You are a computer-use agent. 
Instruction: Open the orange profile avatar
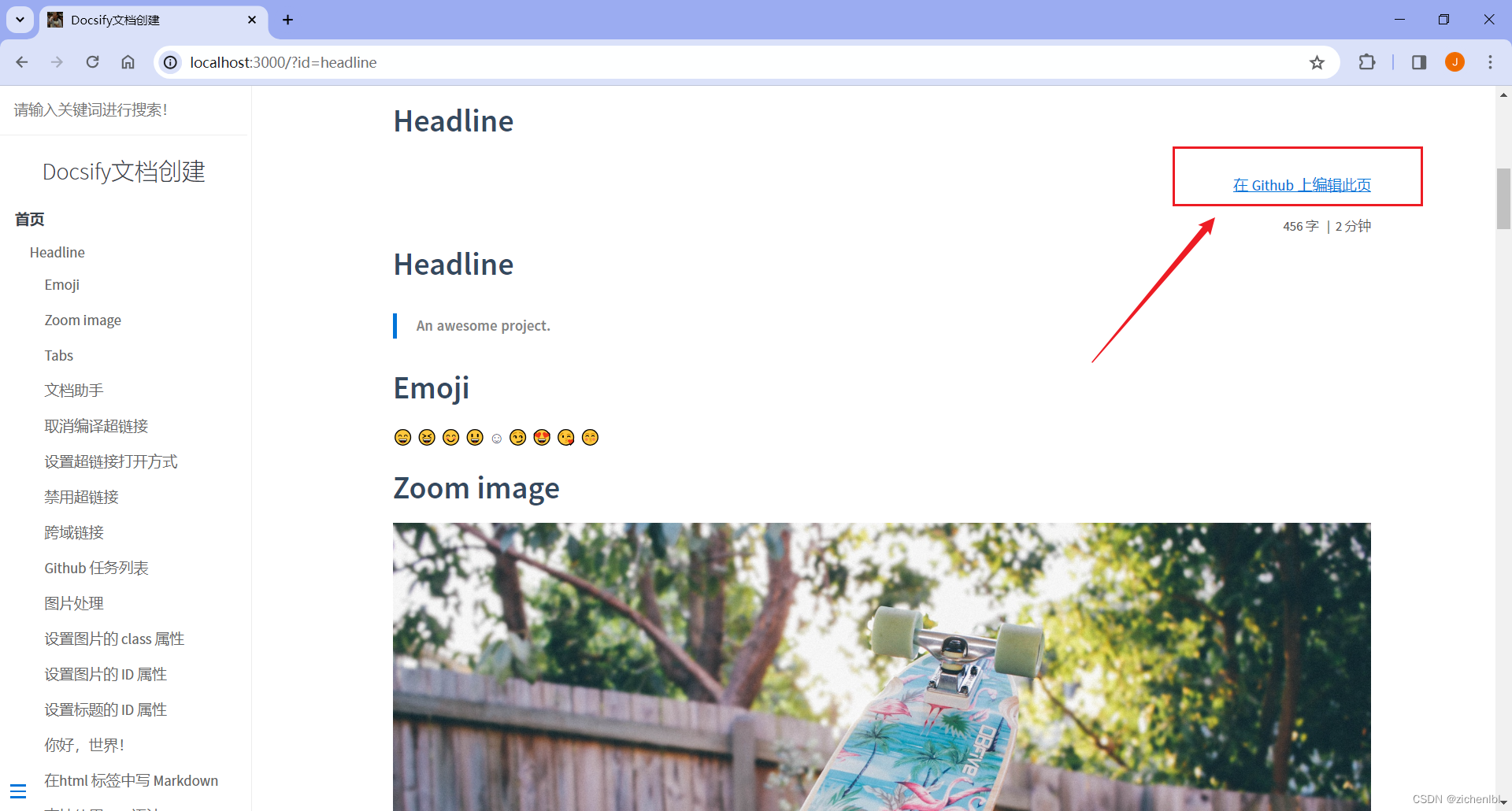tap(1455, 62)
